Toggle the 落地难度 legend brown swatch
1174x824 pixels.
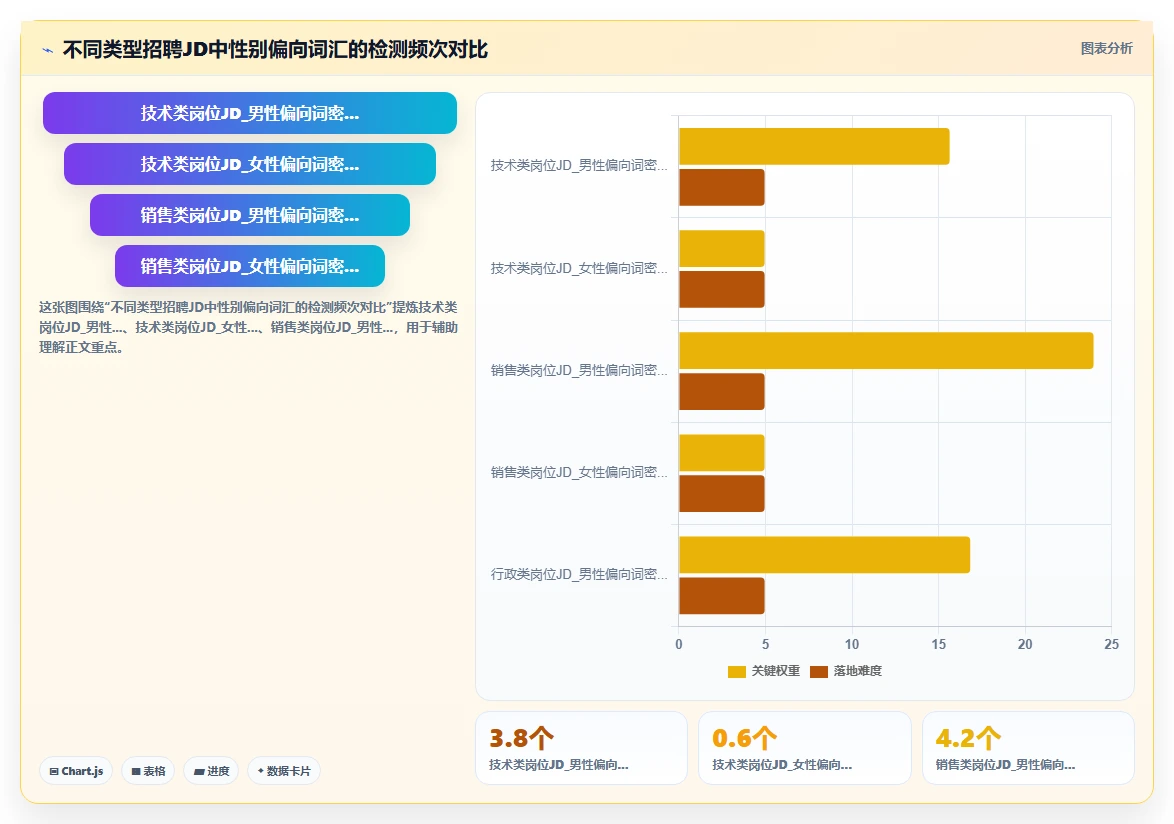tap(819, 671)
